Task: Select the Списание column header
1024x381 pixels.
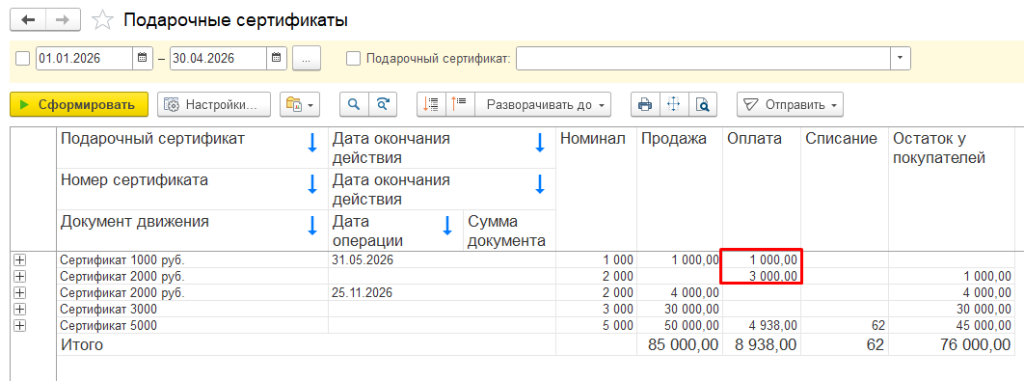Action: pyautogui.click(x=844, y=190)
